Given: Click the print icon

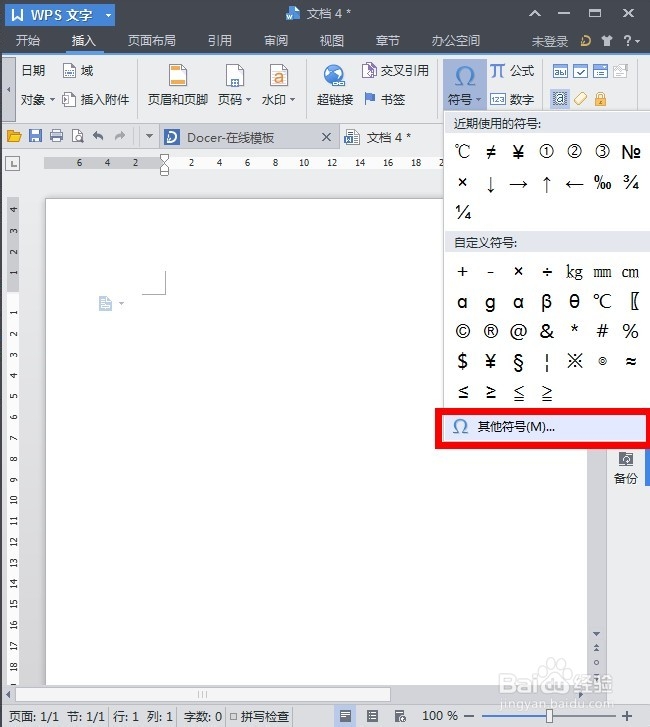Looking at the screenshot, I should click(x=56, y=136).
